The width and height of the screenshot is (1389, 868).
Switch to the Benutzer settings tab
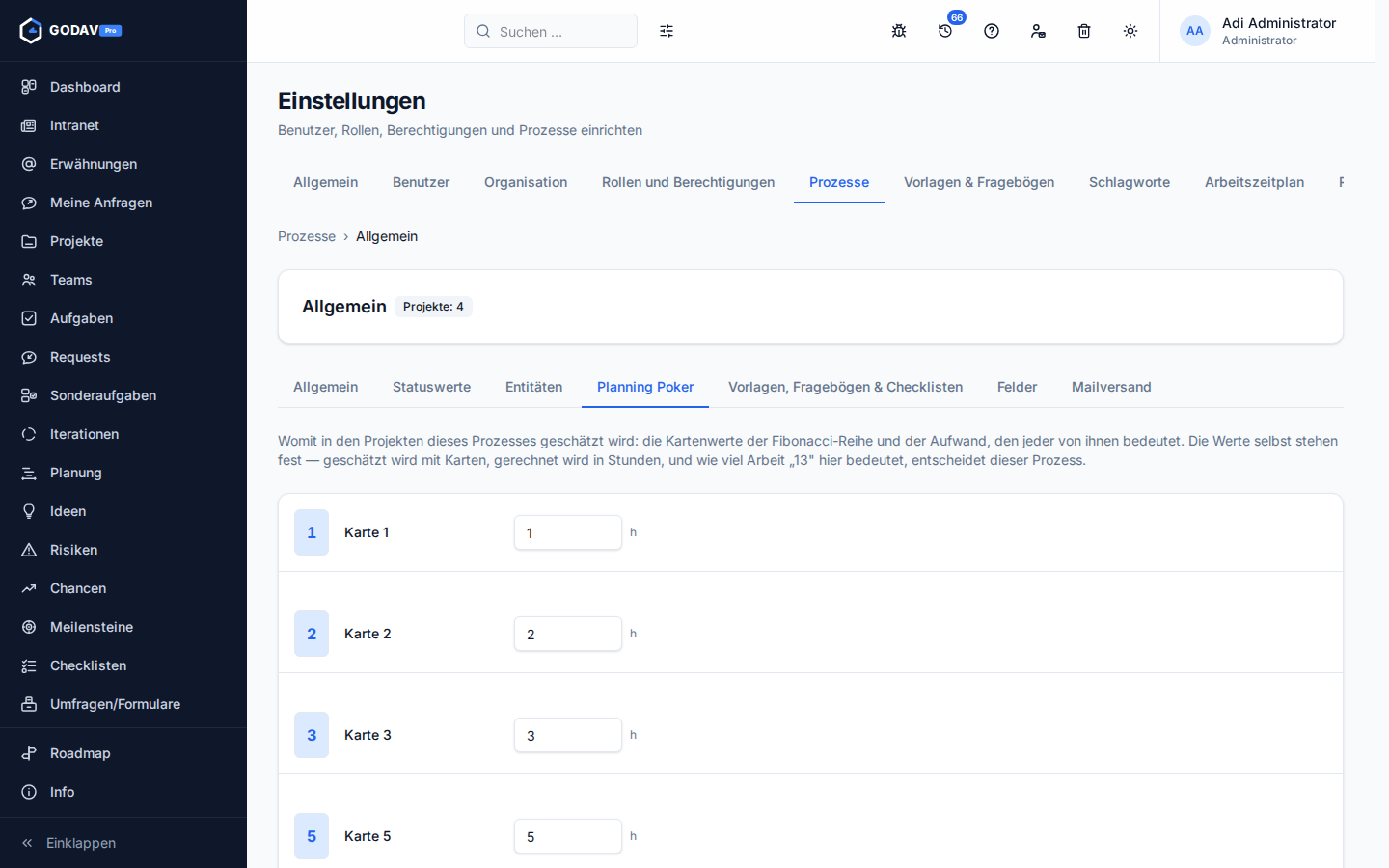(421, 182)
